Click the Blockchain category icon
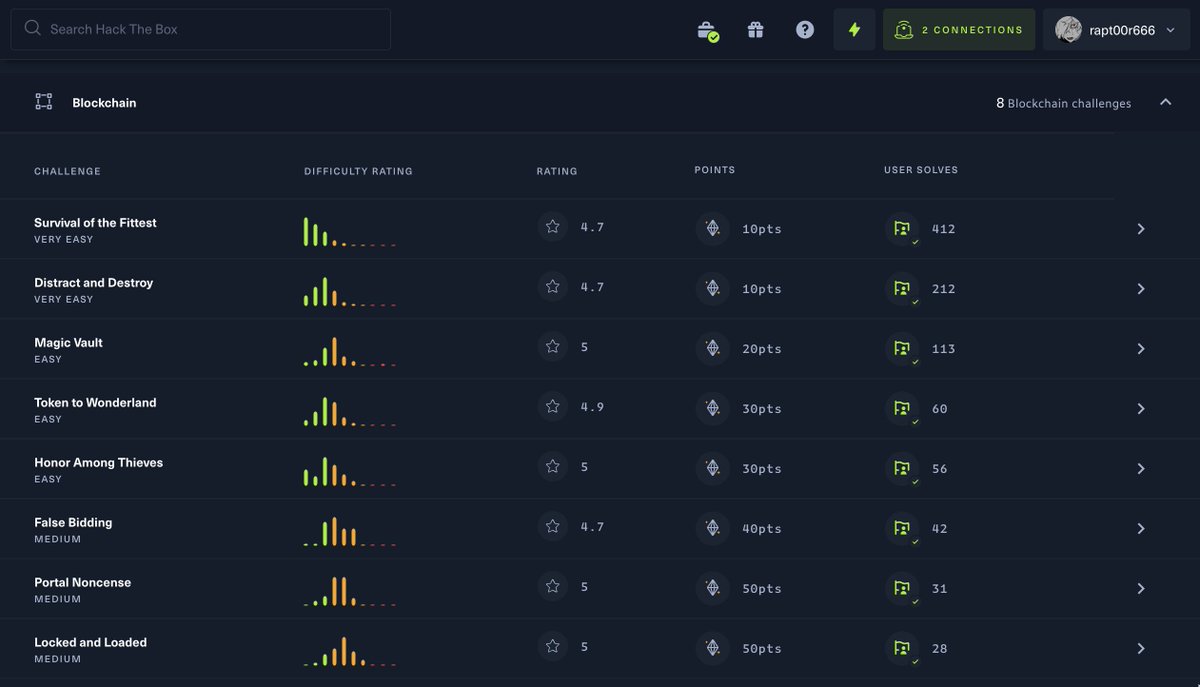 [x=43, y=102]
